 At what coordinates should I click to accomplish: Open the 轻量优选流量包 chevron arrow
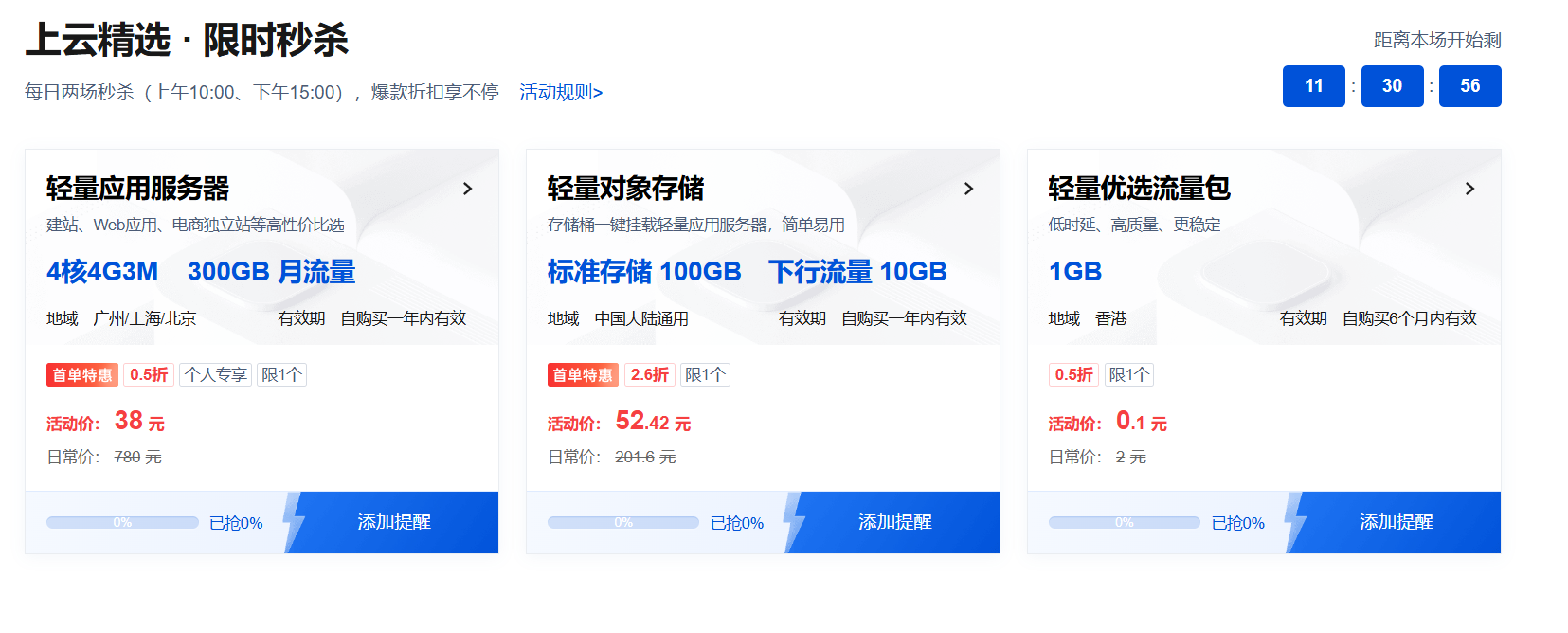coord(1469,189)
